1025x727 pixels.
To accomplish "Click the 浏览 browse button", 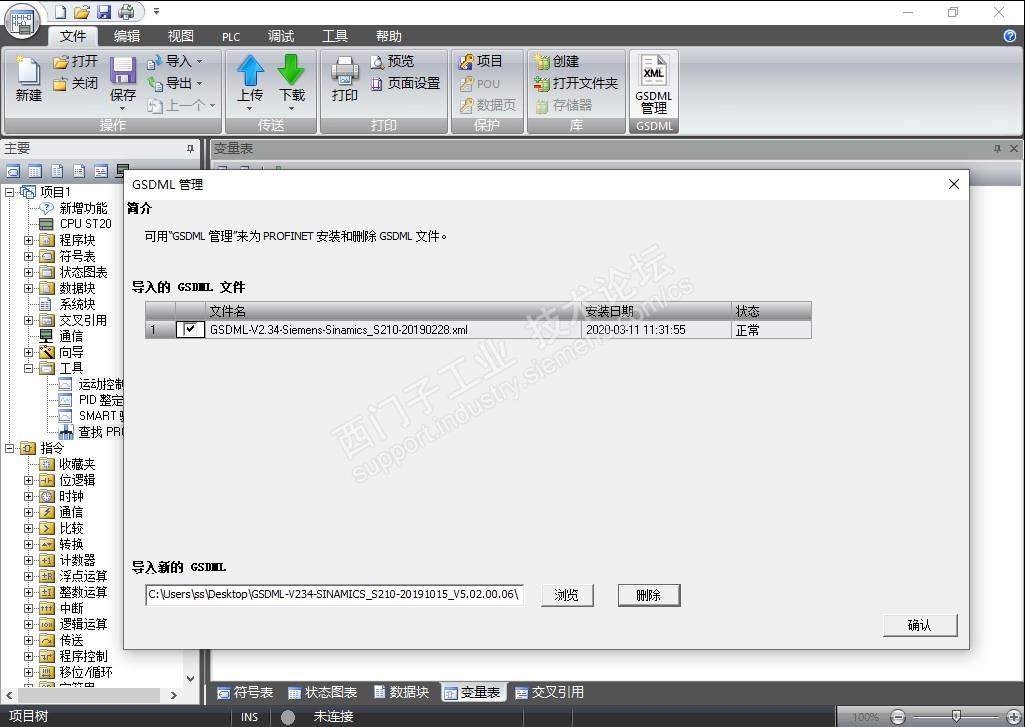I will pyautogui.click(x=567, y=595).
